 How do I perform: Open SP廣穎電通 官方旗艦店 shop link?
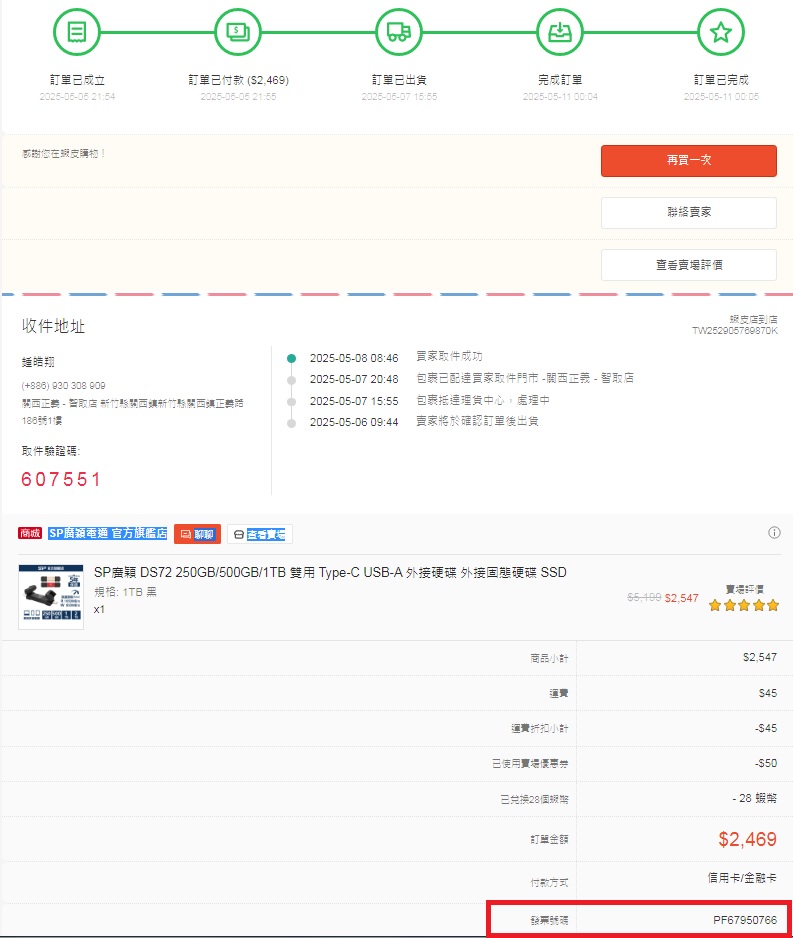pyautogui.click(x=108, y=534)
